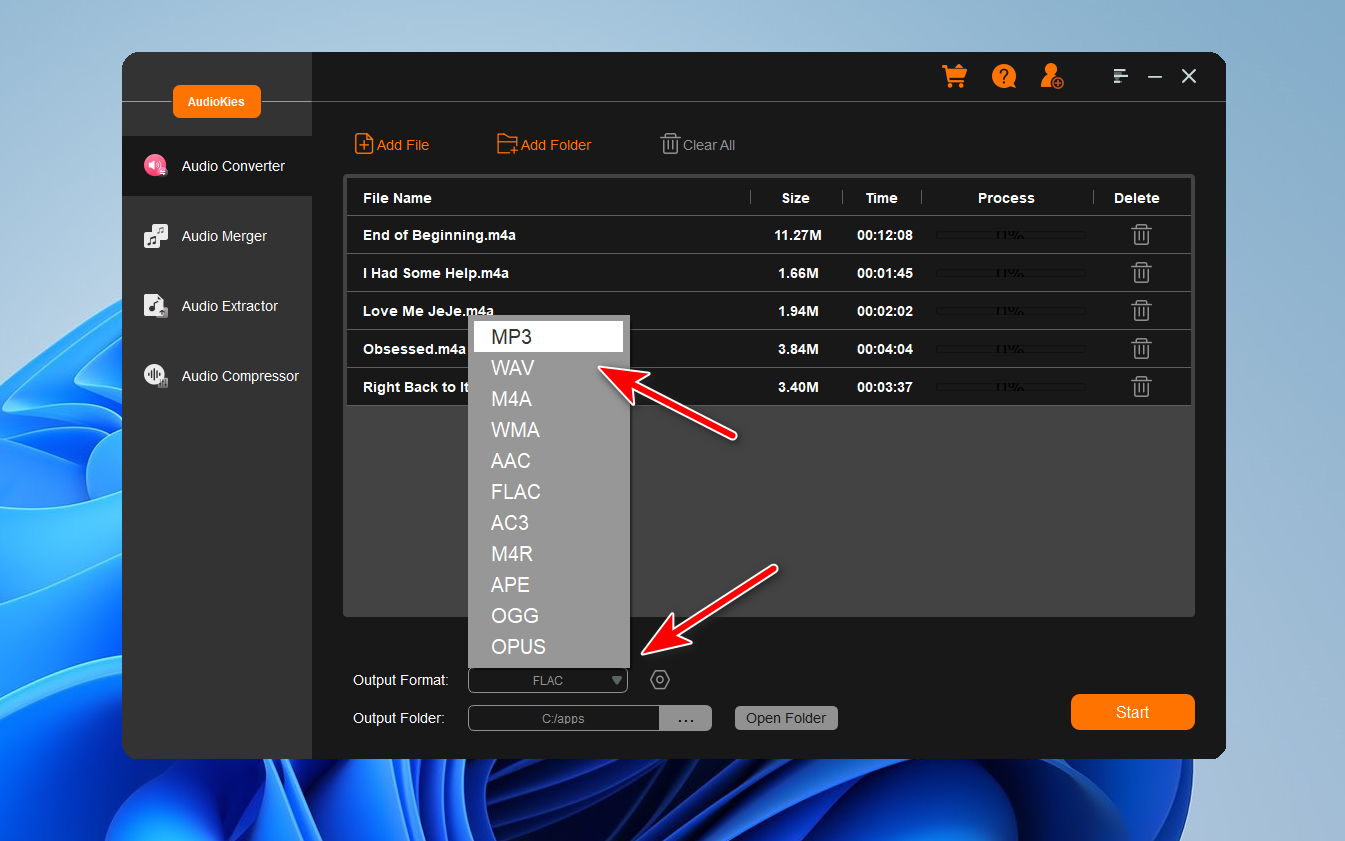Remove Right Back to It file via trash
Viewport: 1345px width, 841px height.
tap(1141, 387)
